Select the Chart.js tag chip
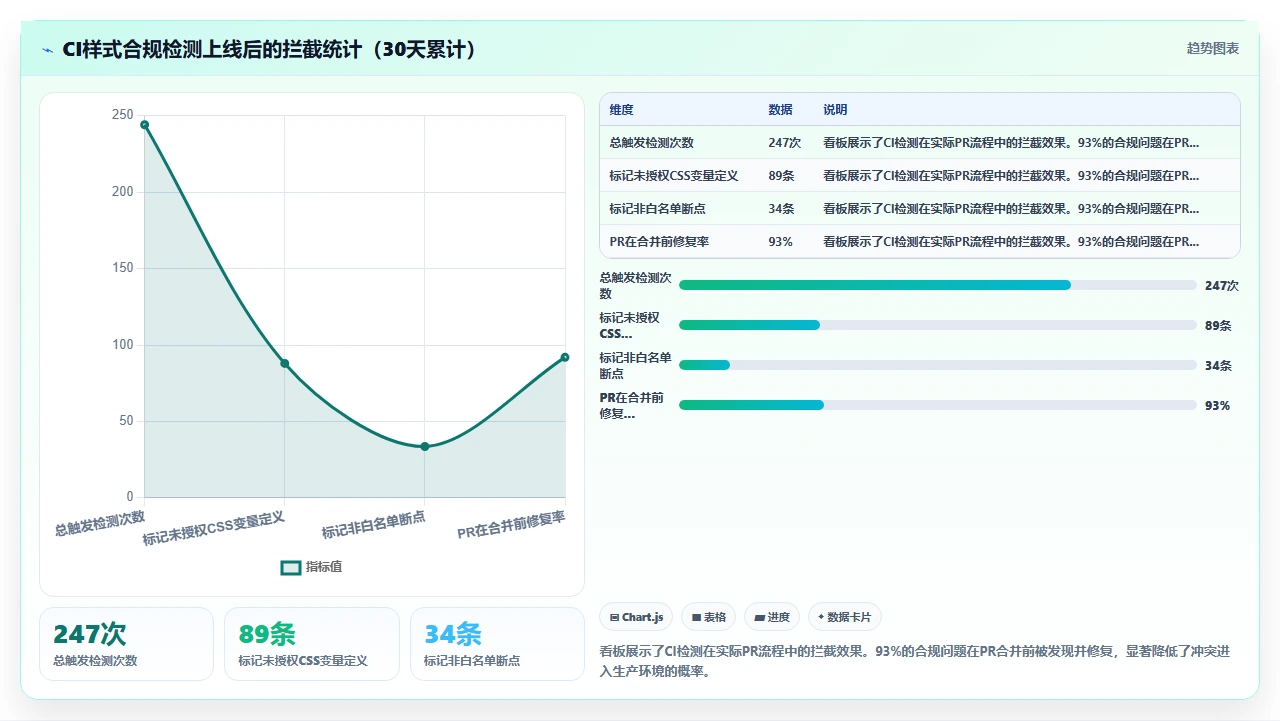The width and height of the screenshot is (1280, 721). click(637, 617)
